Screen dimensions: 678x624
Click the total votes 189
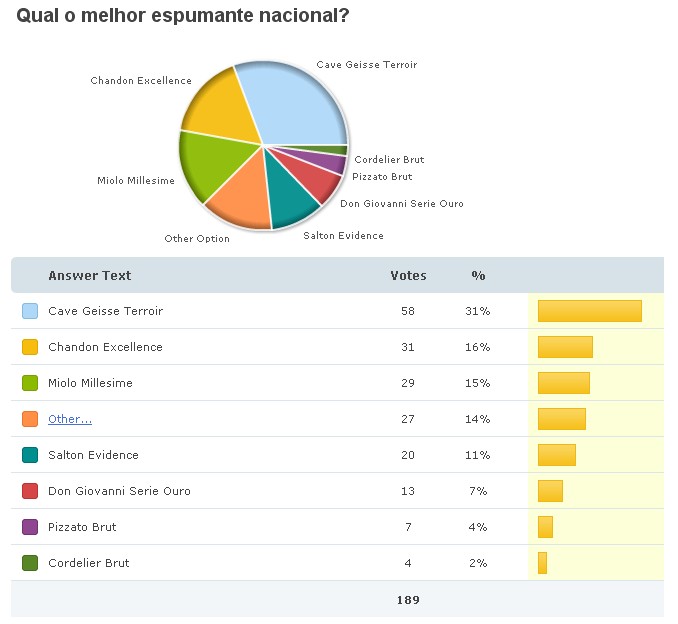[x=408, y=600]
